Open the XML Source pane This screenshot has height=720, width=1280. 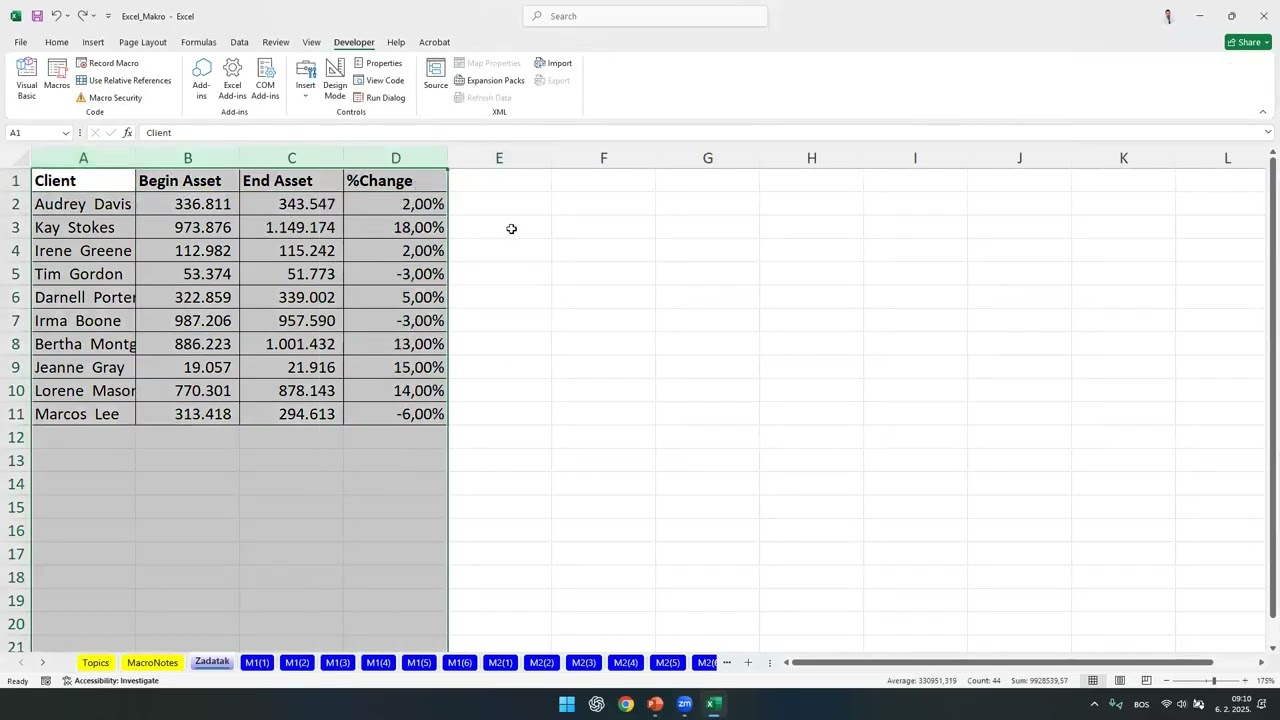[436, 74]
